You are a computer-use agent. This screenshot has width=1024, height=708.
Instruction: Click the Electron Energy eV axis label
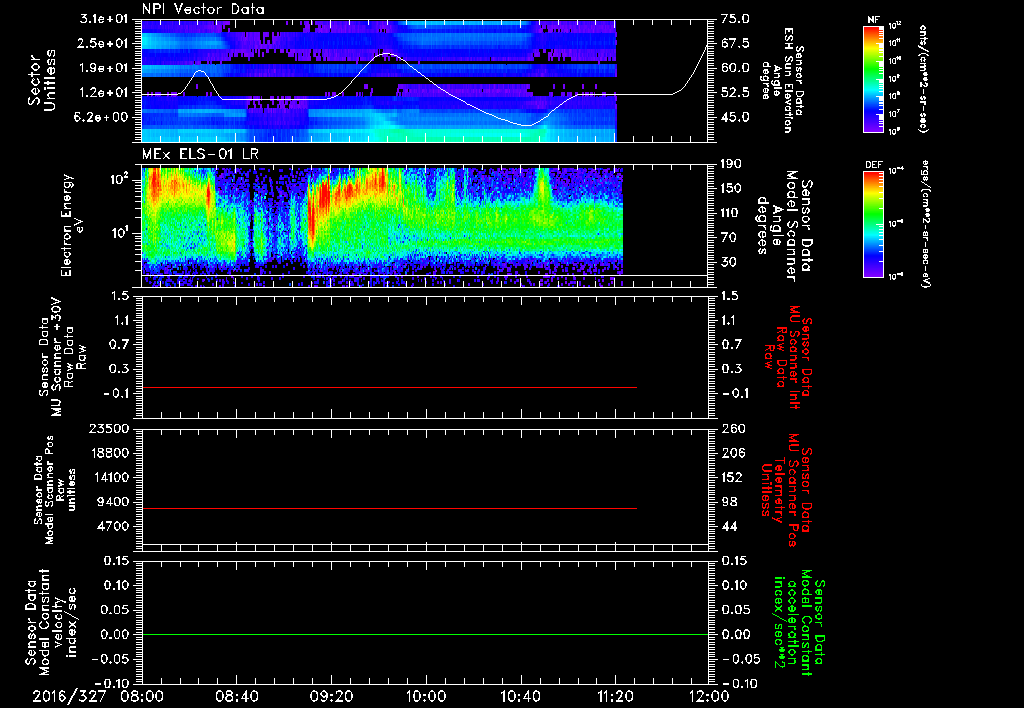coord(72,225)
